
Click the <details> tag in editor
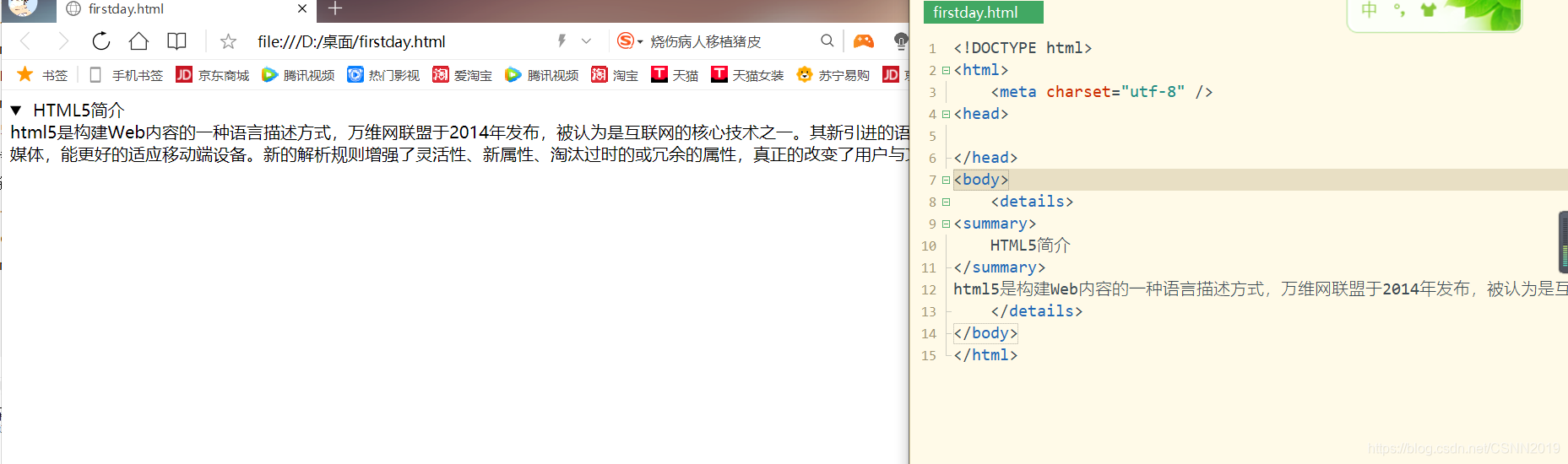[1032, 202]
